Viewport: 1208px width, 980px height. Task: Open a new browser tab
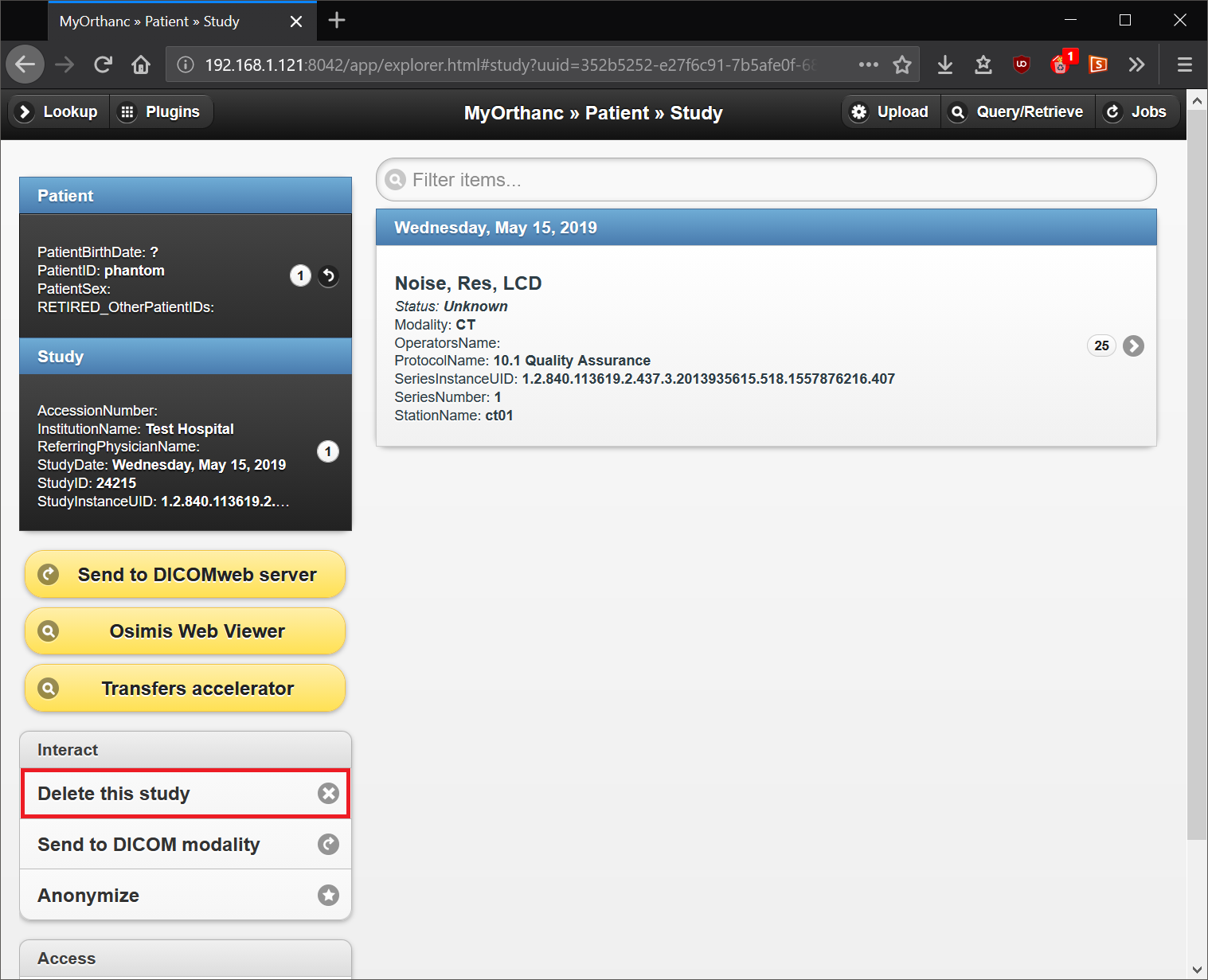coord(337,21)
